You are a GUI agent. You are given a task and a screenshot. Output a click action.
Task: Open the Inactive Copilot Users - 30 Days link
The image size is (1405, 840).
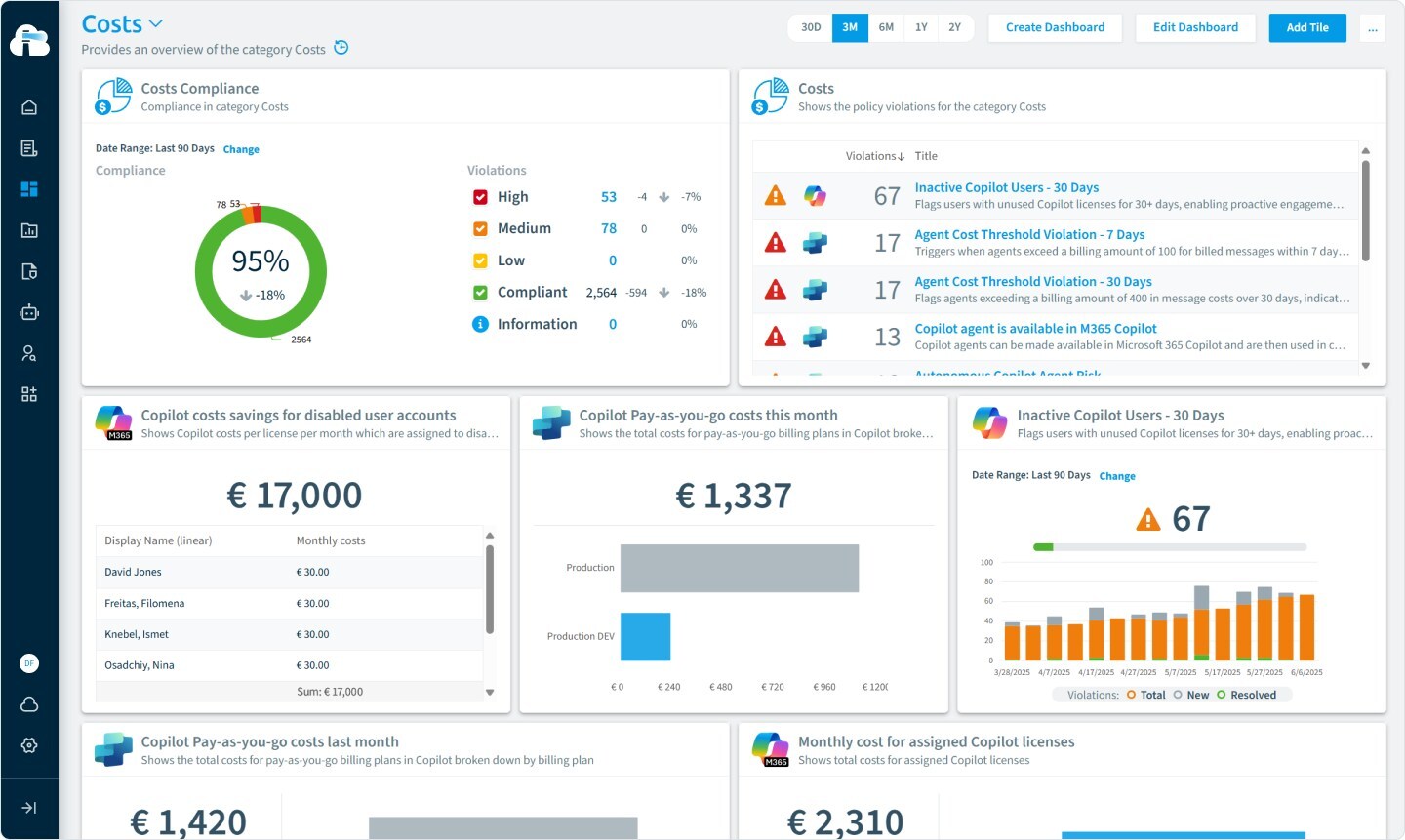tap(1007, 187)
